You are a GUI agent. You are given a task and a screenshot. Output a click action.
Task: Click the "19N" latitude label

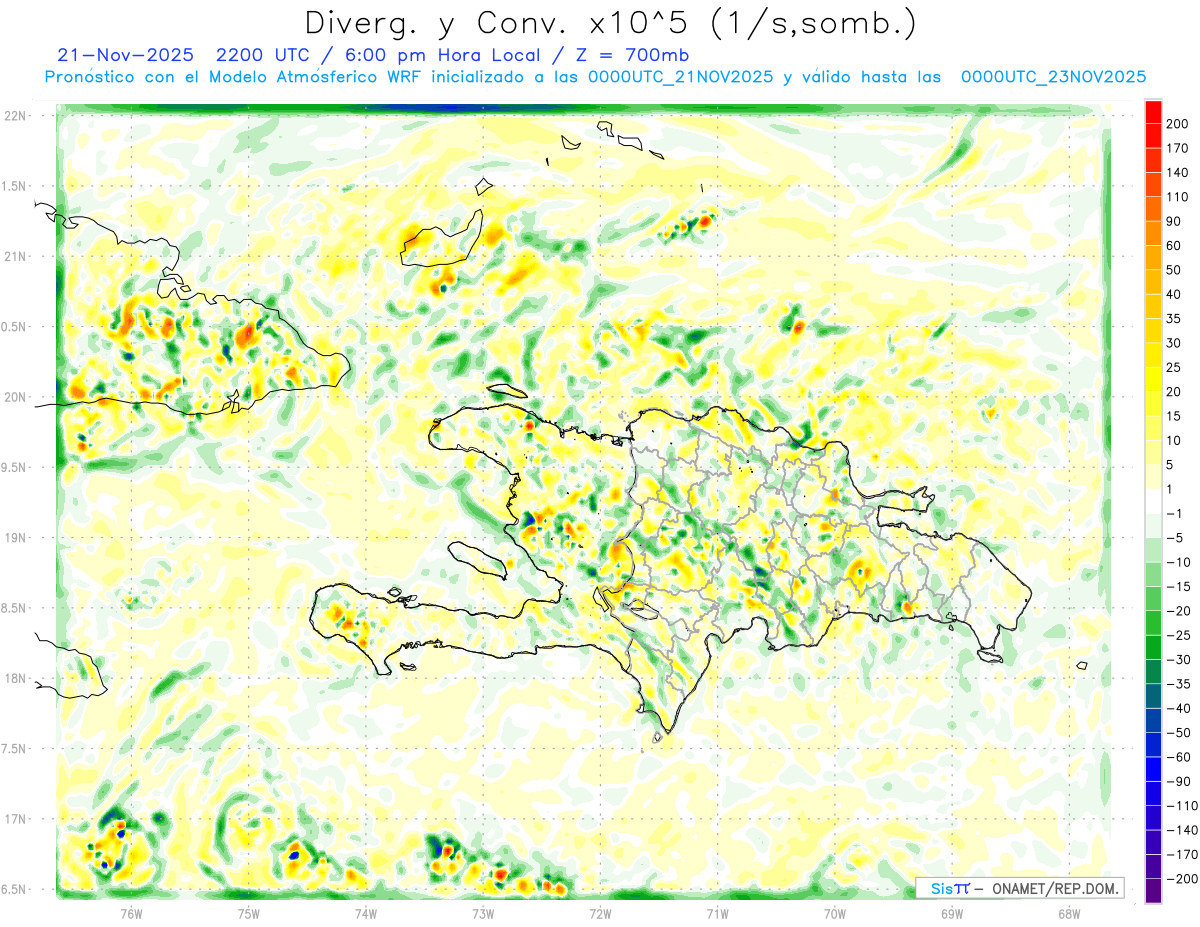(x=15, y=538)
